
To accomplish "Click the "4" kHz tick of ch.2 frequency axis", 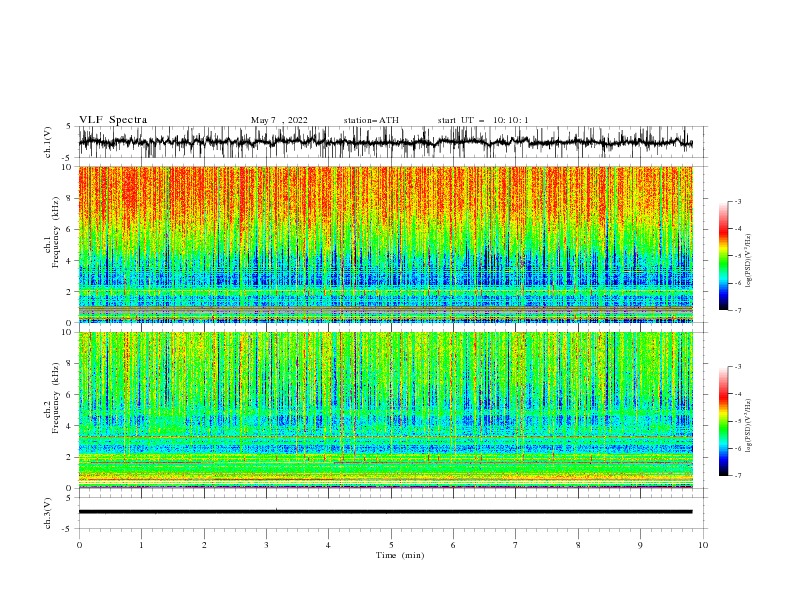I will click(x=69, y=426).
